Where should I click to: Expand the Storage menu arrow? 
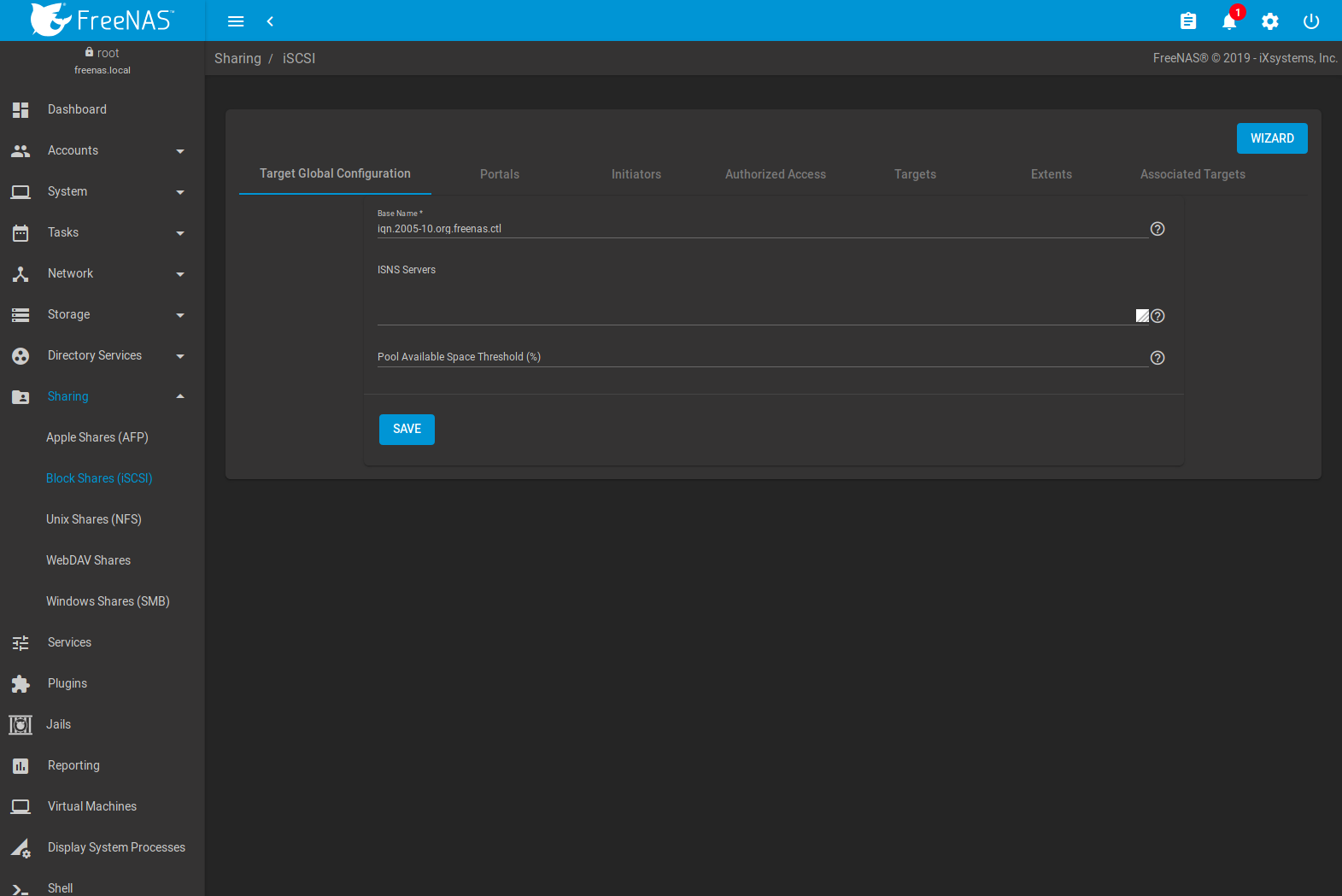(x=180, y=315)
